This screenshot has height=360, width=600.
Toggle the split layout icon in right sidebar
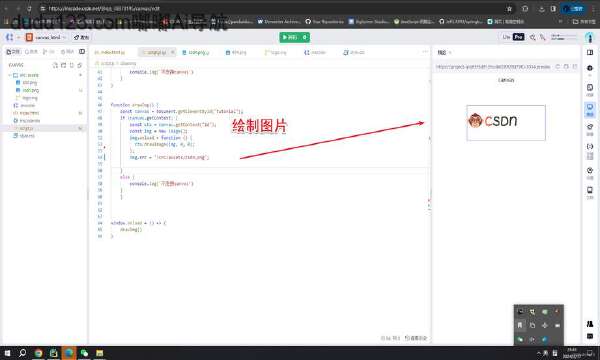[590, 52]
